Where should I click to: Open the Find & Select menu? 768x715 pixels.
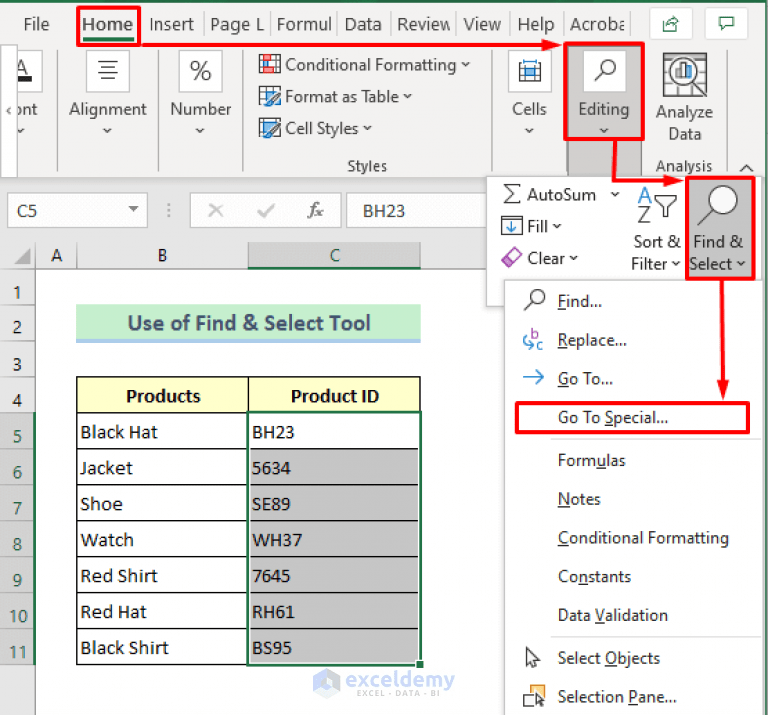719,229
